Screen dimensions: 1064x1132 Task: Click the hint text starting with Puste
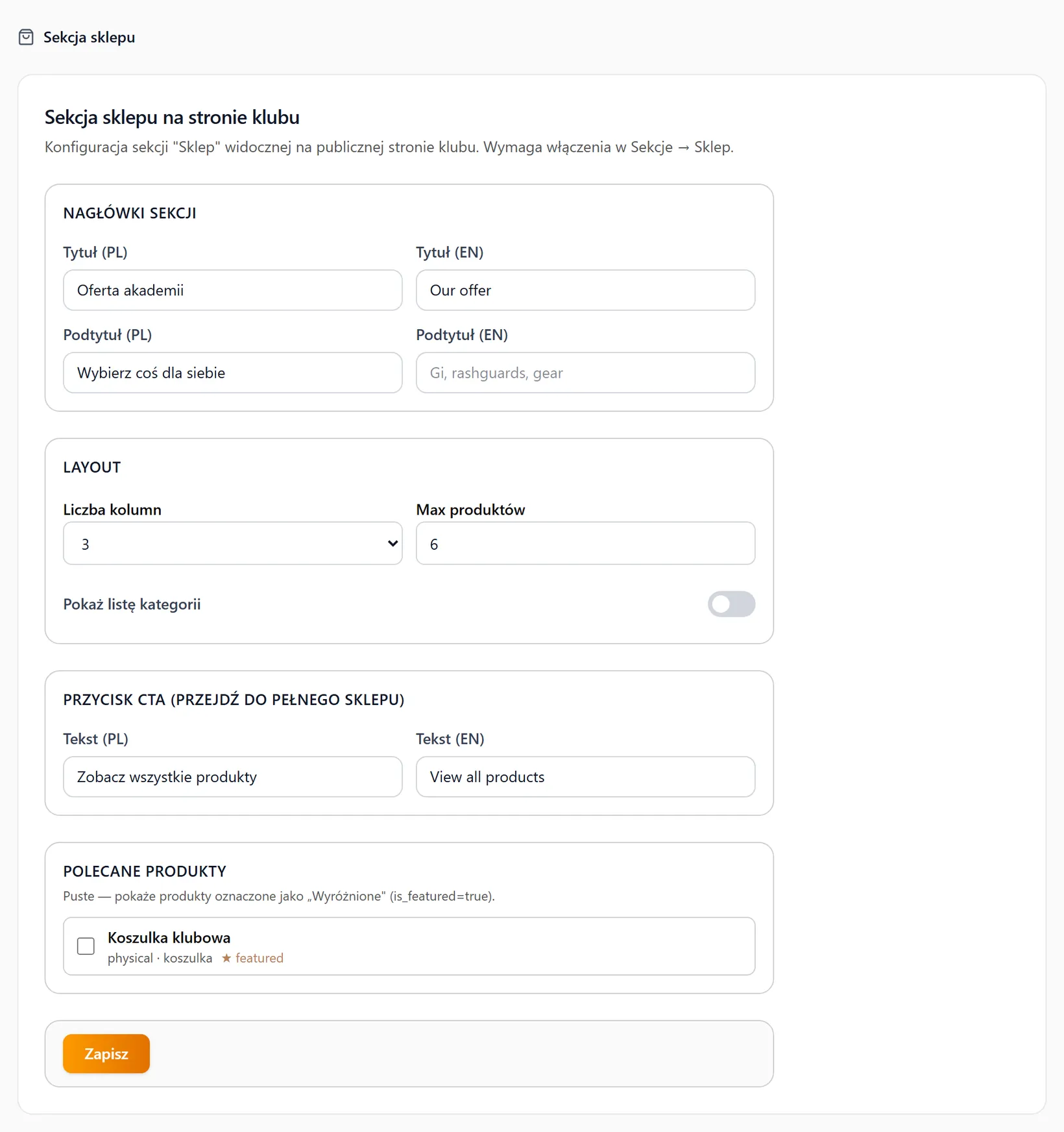click(x=279, y=896)
